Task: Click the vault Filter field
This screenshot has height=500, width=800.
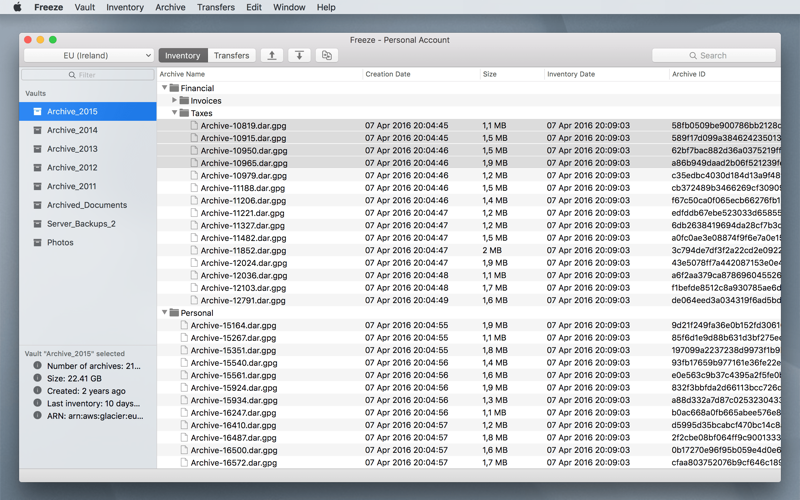Action: click(x=88, y=74)
